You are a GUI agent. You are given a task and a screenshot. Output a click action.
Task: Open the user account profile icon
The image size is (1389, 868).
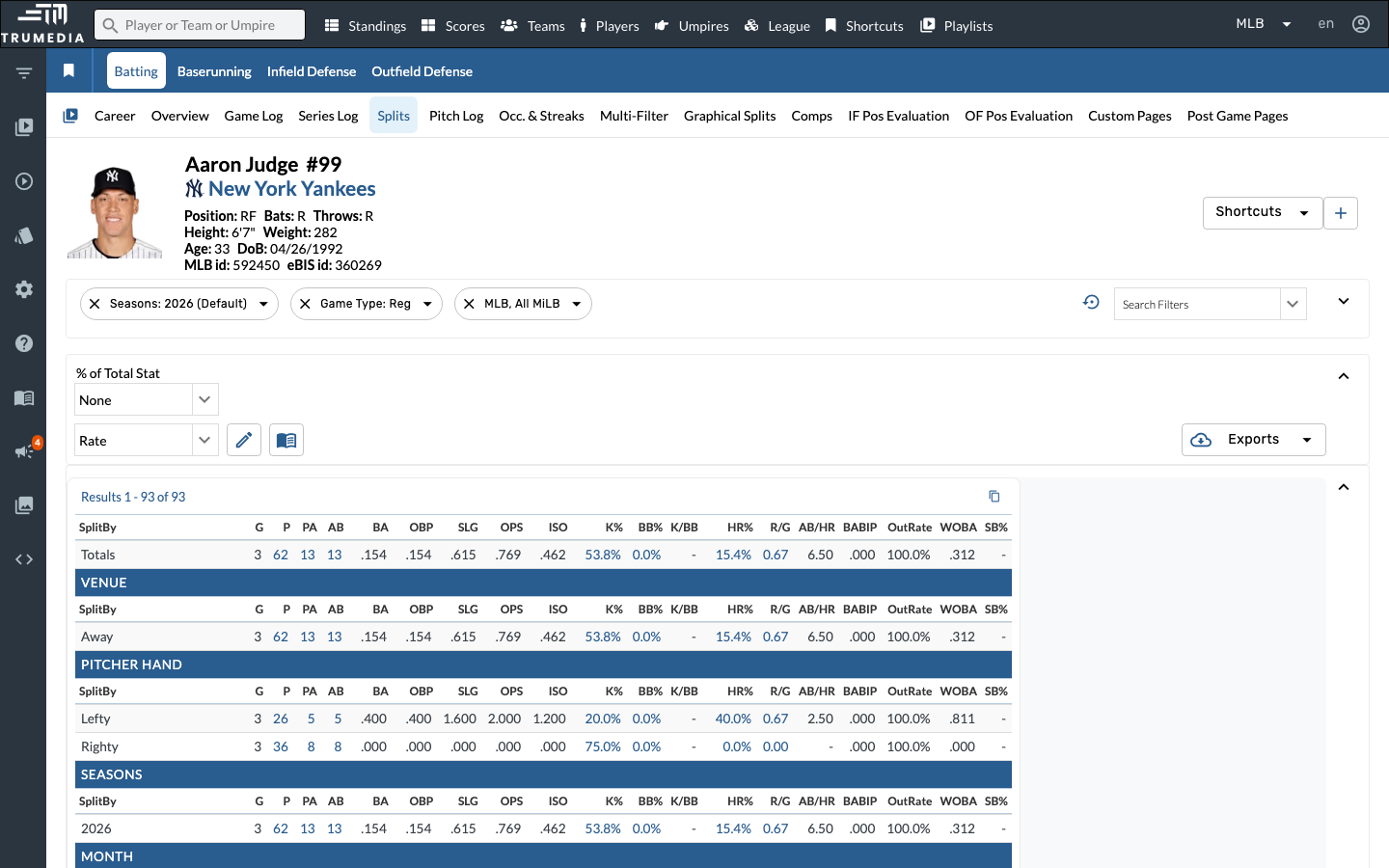pyautogui.click(x=1361, y=24)
